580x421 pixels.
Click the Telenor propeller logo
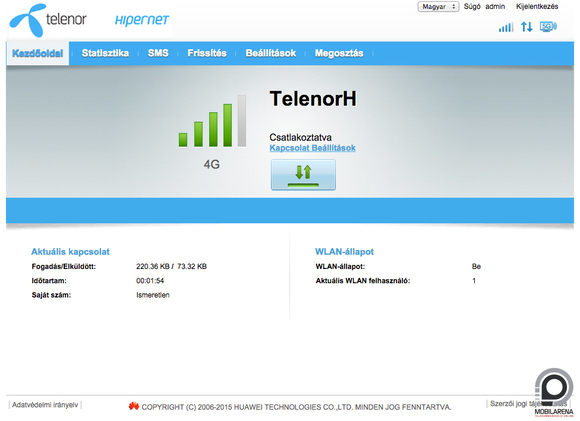28,20
